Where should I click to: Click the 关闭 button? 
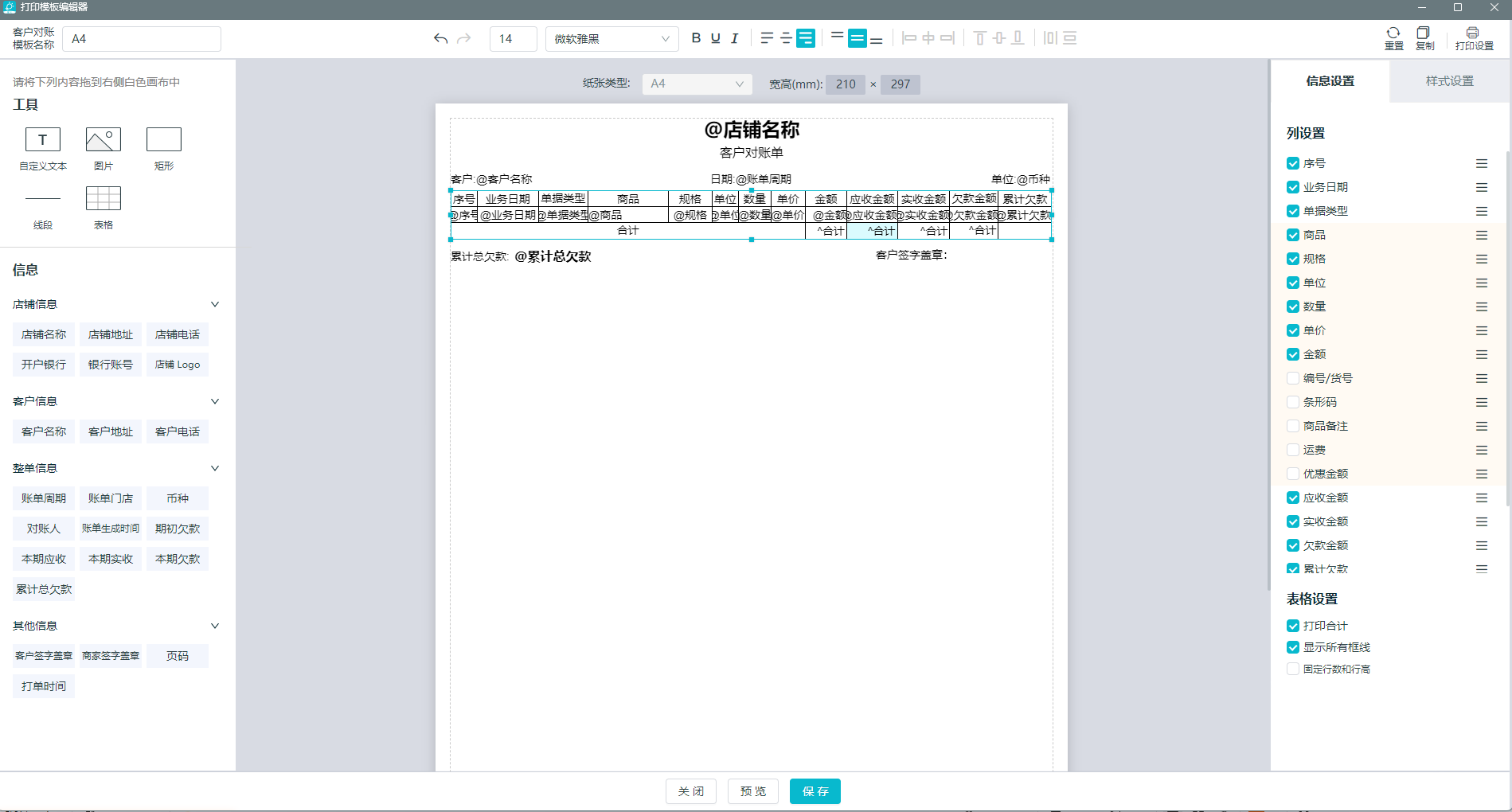point(691,791)
